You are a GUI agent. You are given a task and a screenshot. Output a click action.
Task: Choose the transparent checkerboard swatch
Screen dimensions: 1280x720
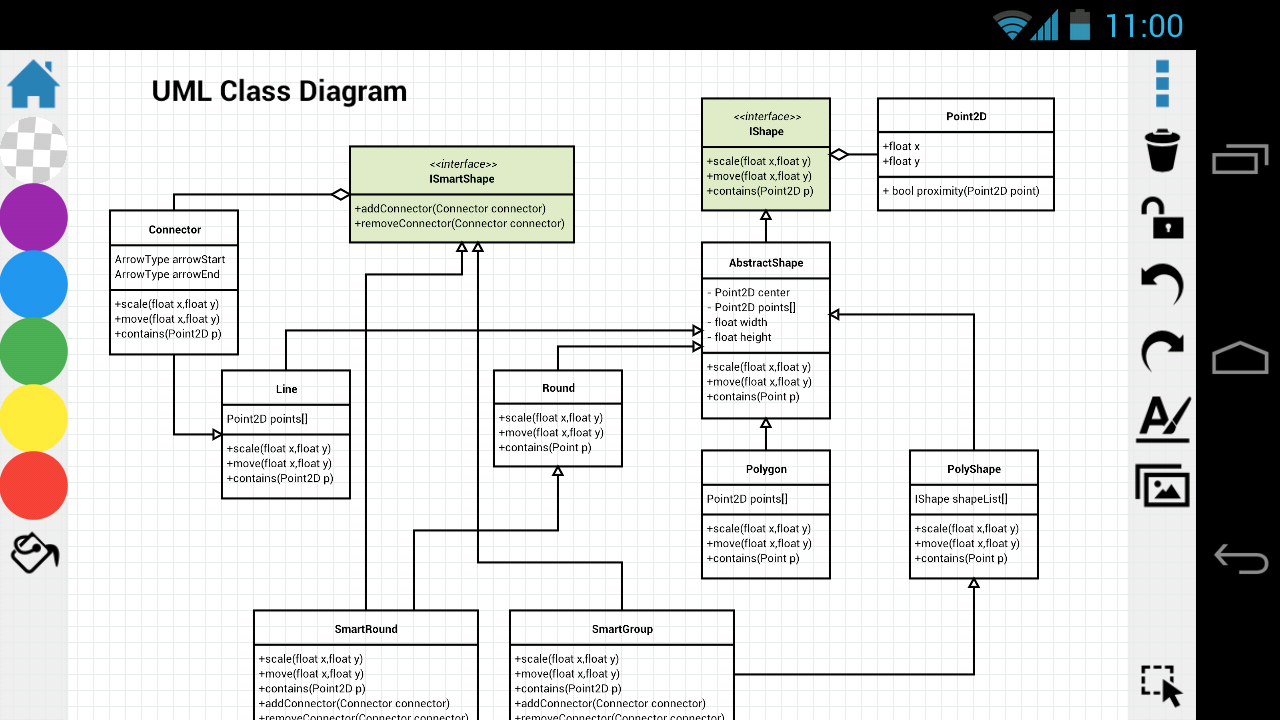33,150
